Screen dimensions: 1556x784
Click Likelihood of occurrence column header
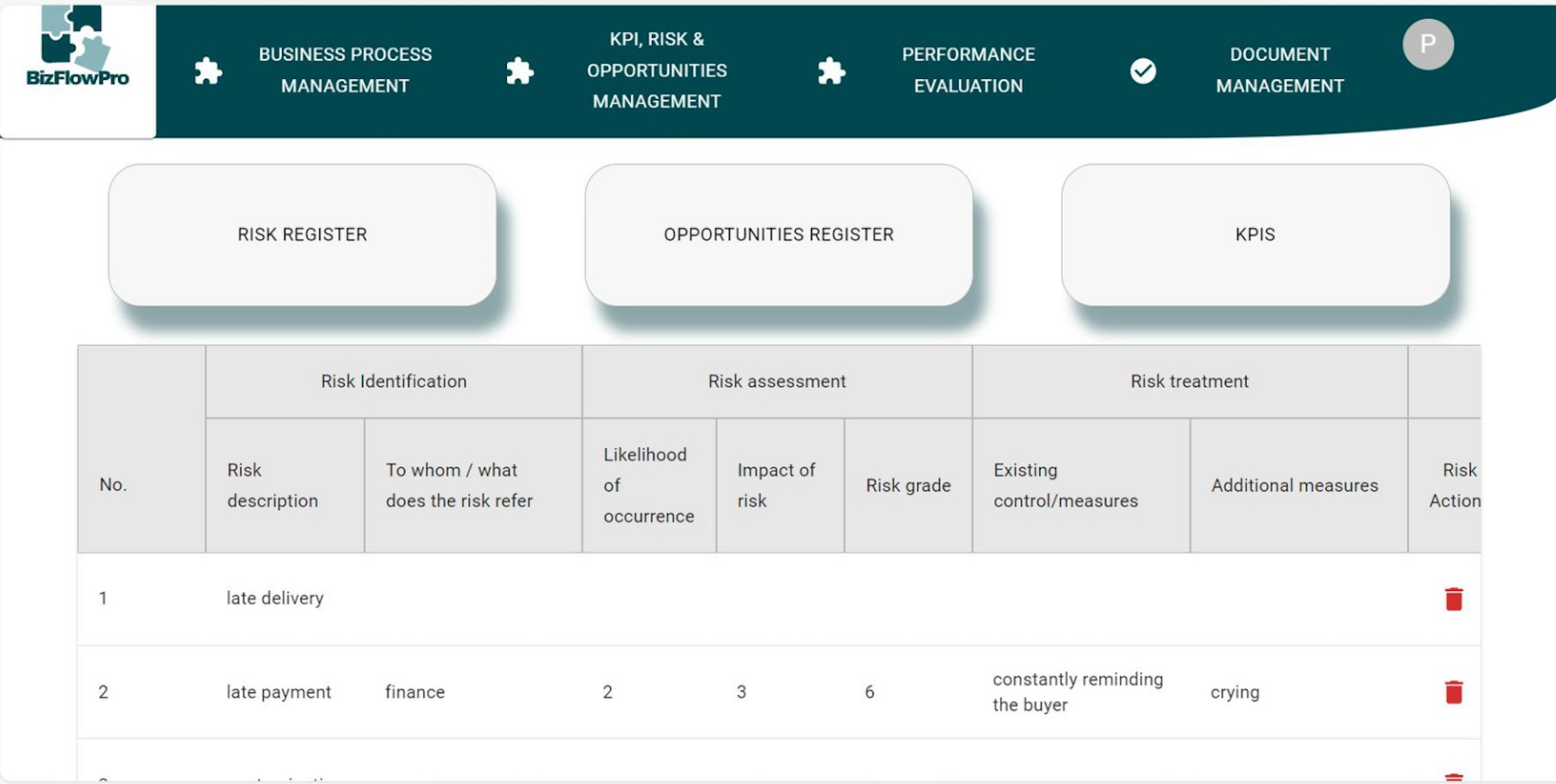pos(649,485)
